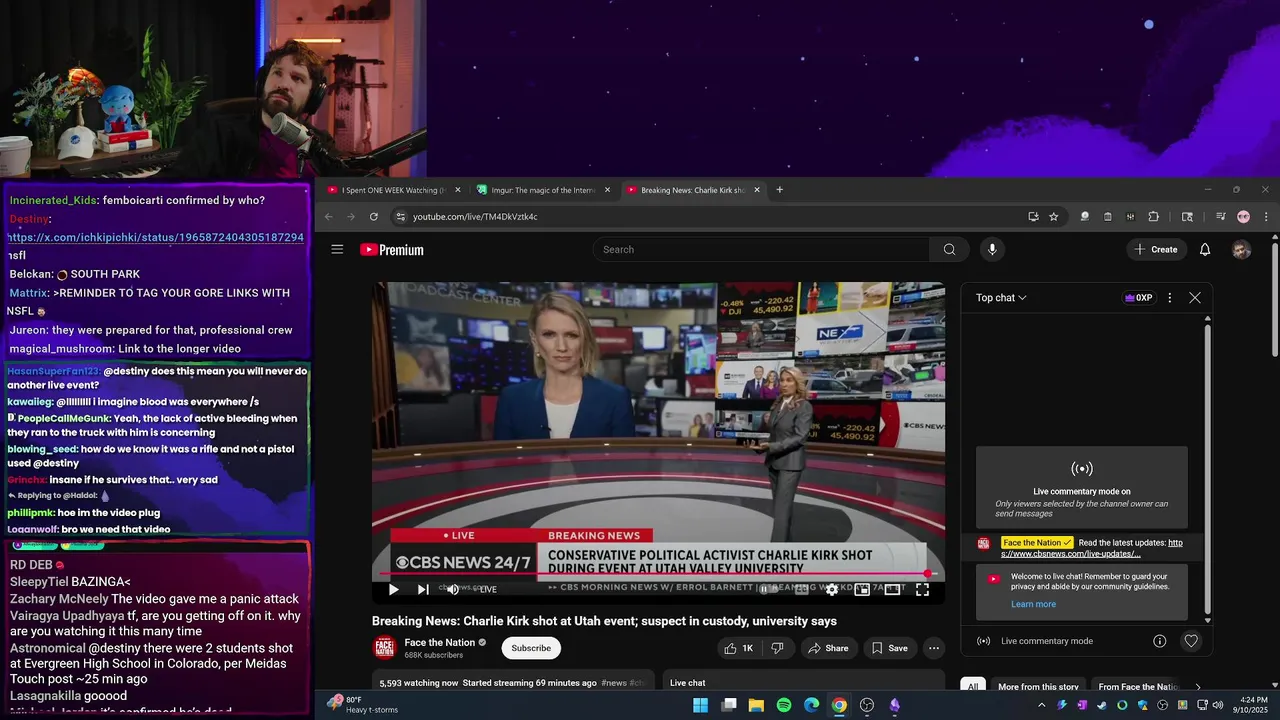This screenshot has width=1280, height=720.
Task: Close the live chat panel
Action: (x=1194, y=297)
